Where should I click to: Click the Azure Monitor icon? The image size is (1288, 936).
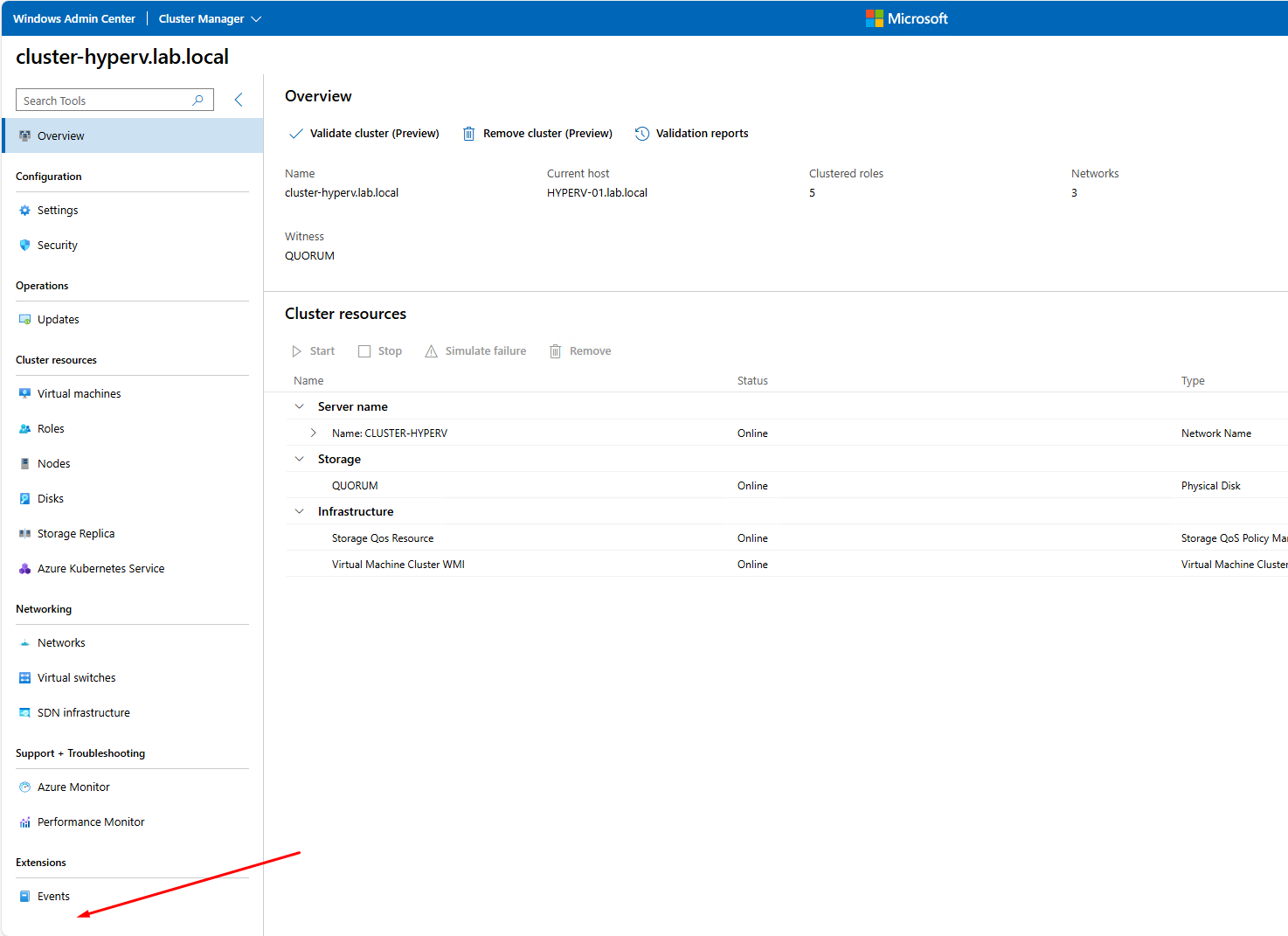(24, 787)
